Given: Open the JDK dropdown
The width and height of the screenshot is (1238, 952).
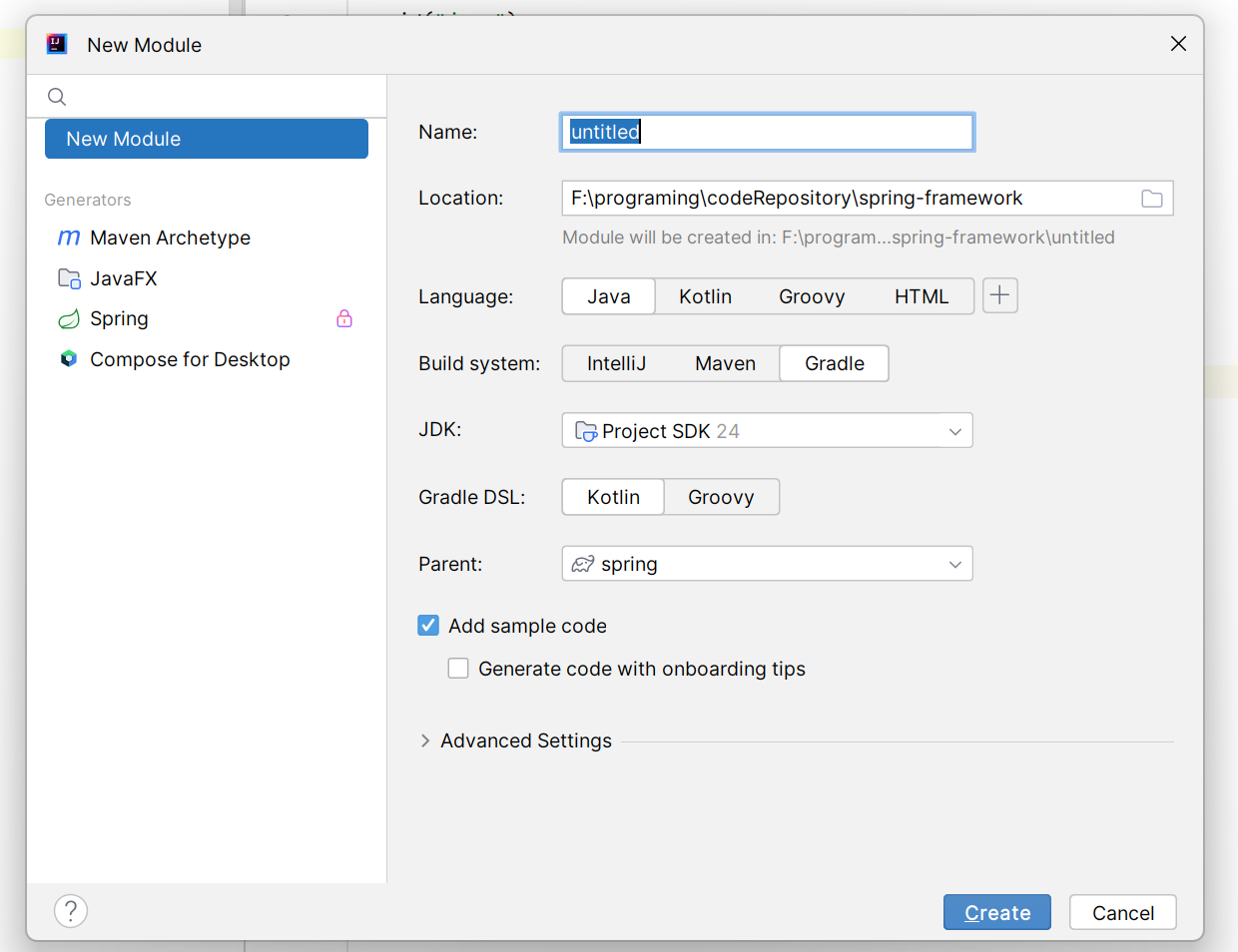Looking at the screenshot, I should [768, 431].
